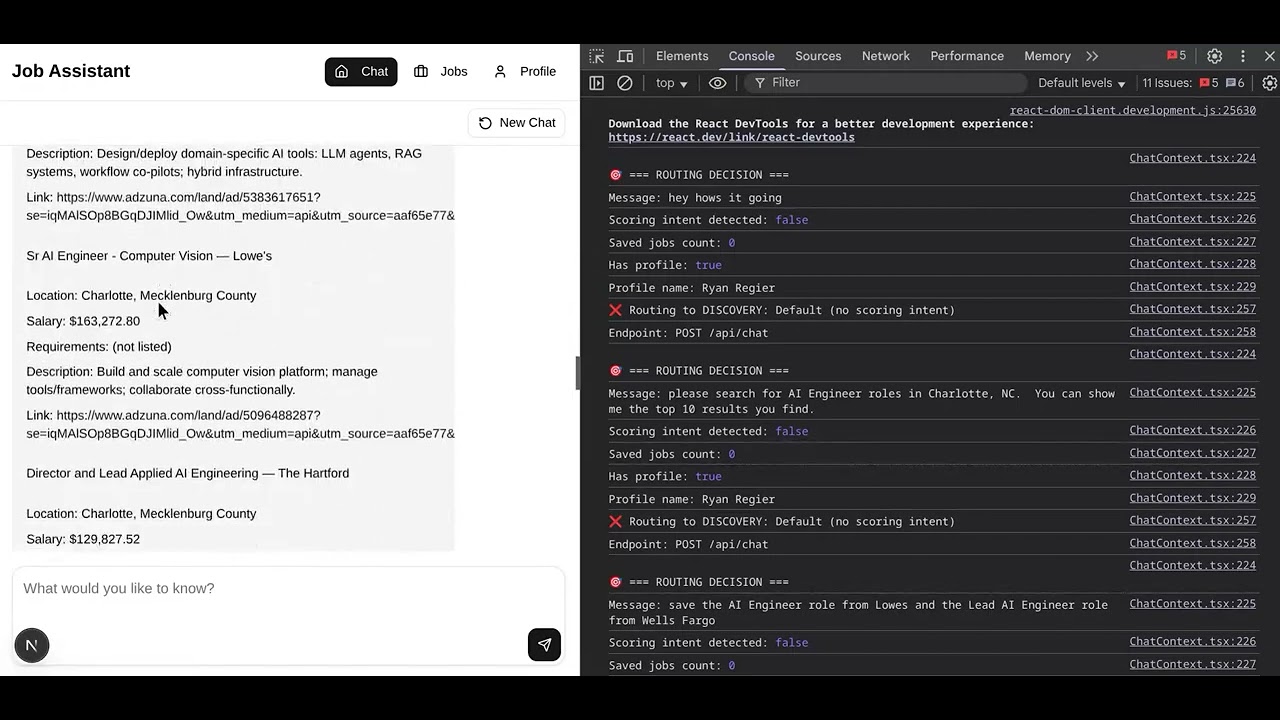Image resolution: width=1280 pixels, height=720 pixels.
Task: Open ChatContext.tsx:225 beside 'please search for AI Engineer'
Action: click(1192, 393)
